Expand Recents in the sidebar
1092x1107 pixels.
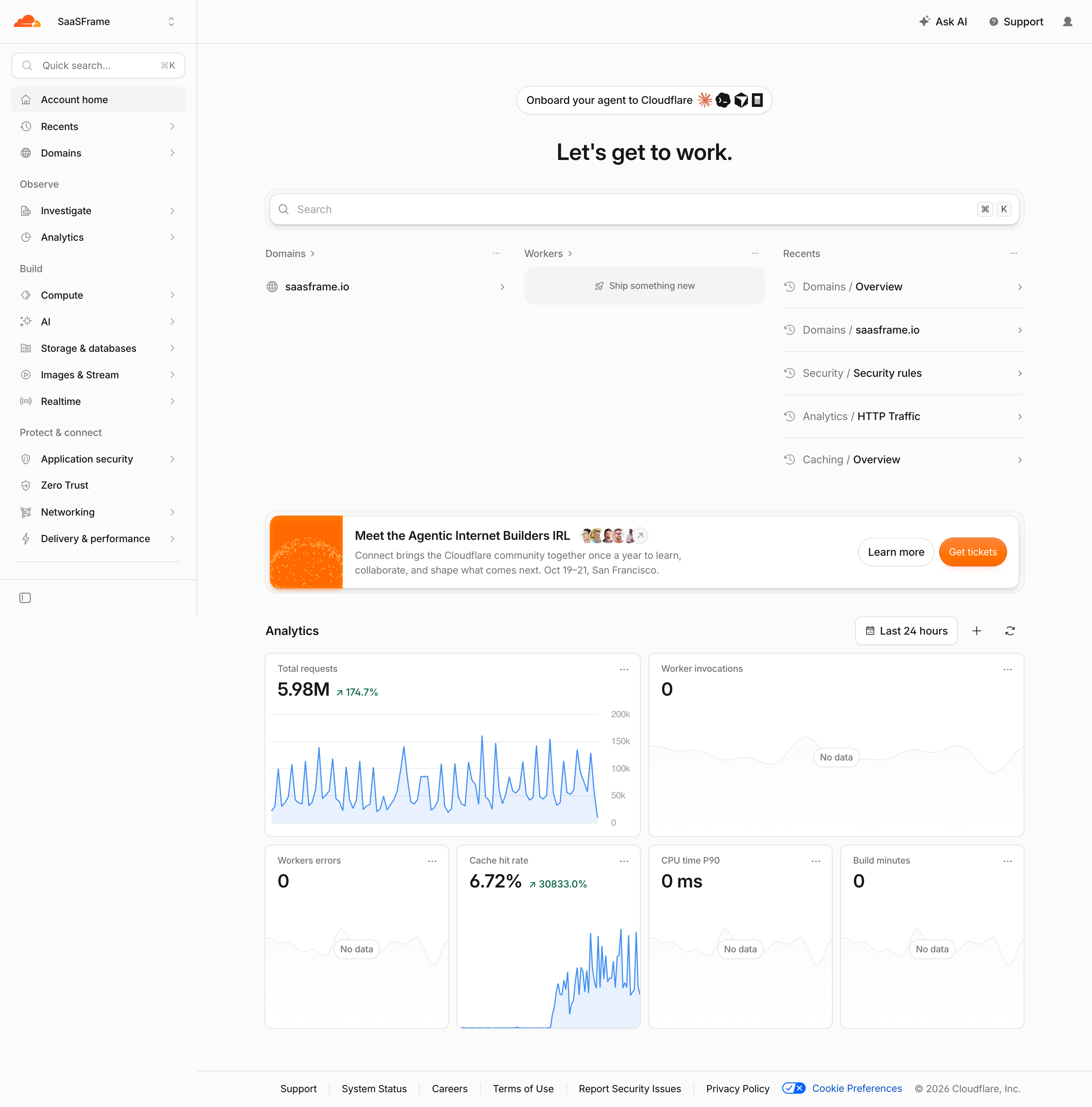98,126
